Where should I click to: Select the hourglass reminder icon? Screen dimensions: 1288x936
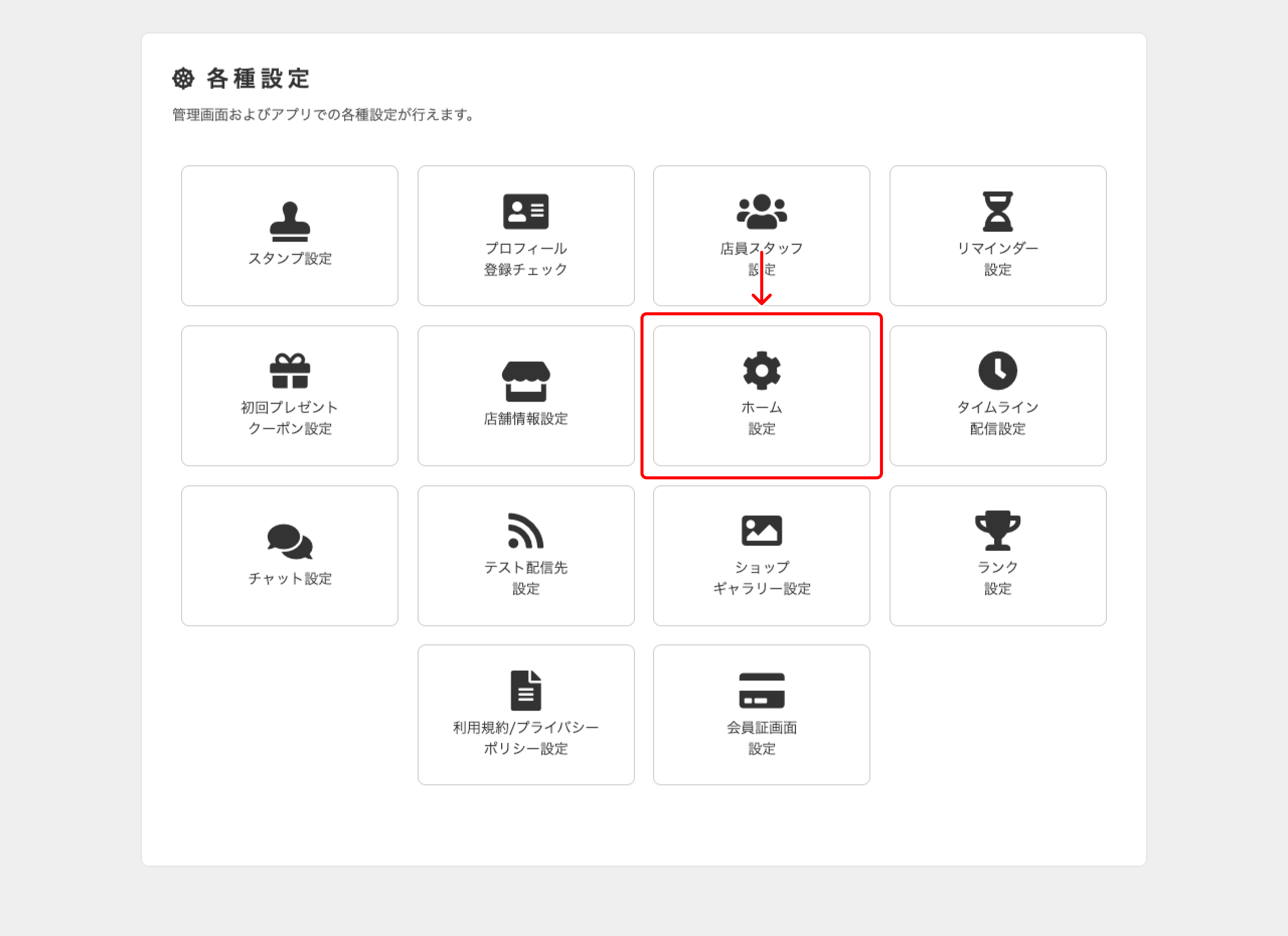[x=998, y=211]
